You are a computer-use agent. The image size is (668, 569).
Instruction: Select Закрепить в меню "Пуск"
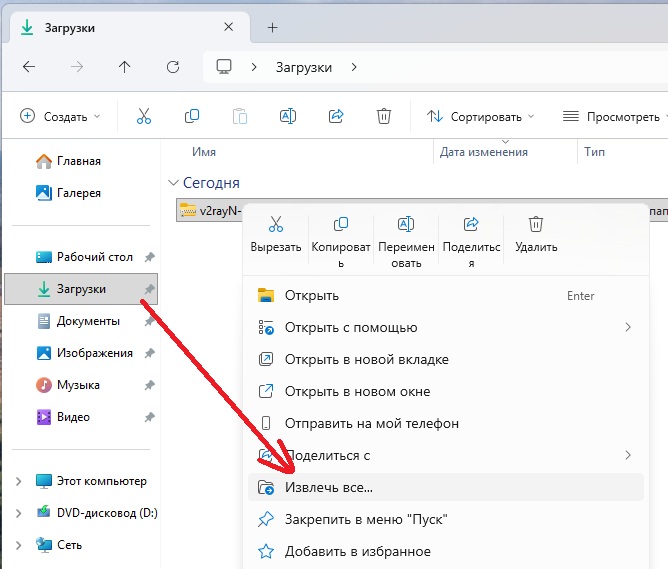pos(365,520)
